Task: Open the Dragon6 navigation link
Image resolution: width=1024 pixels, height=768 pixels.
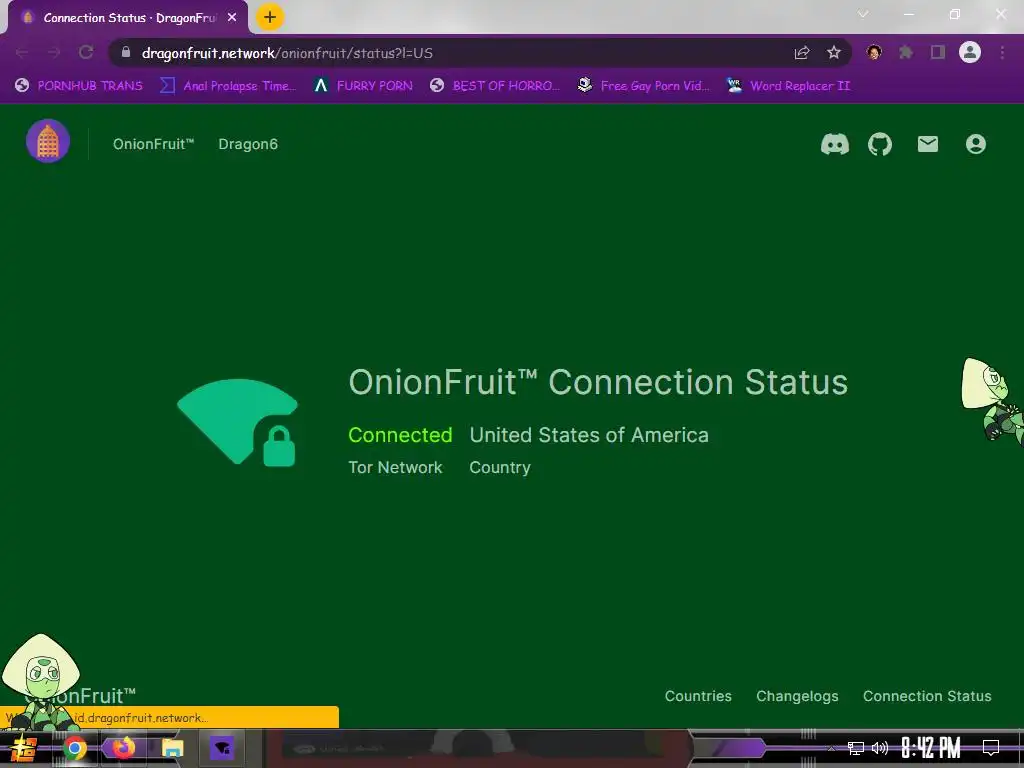Action: click(248, 144)
